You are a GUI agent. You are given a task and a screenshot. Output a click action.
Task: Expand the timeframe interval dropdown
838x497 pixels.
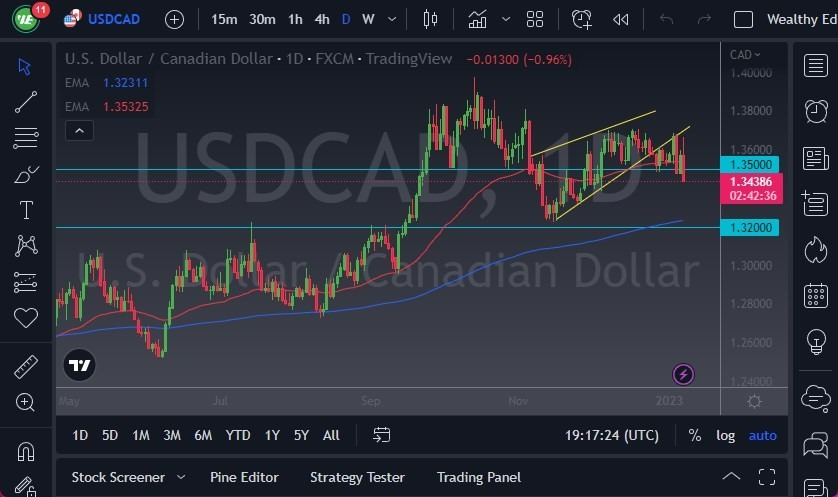tap(392, 20)
